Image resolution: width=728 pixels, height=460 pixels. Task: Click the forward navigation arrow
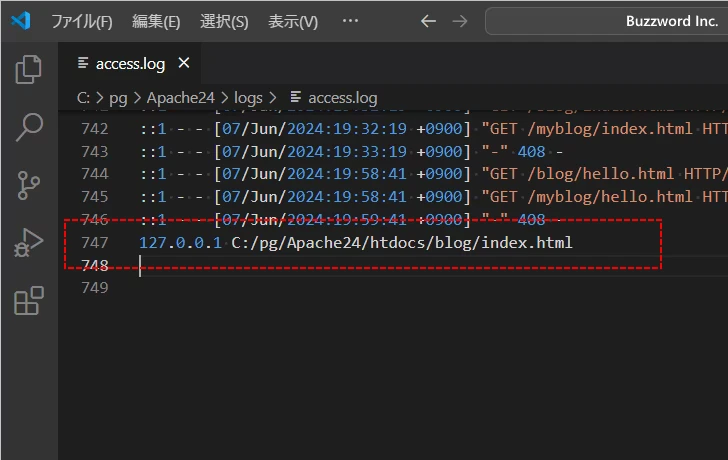coord(460,21)
